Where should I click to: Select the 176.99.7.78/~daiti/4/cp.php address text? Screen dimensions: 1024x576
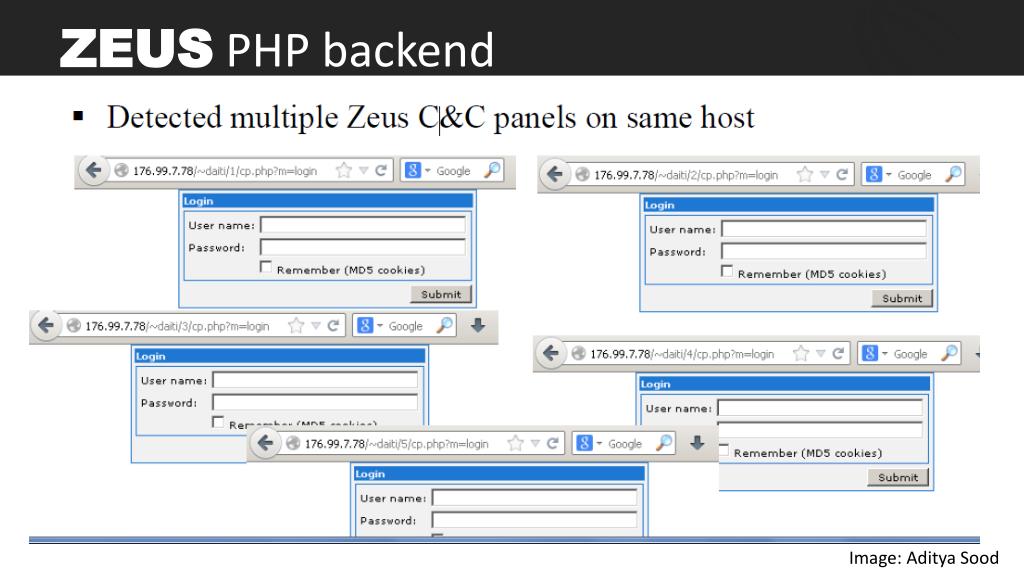coord(682,354)
